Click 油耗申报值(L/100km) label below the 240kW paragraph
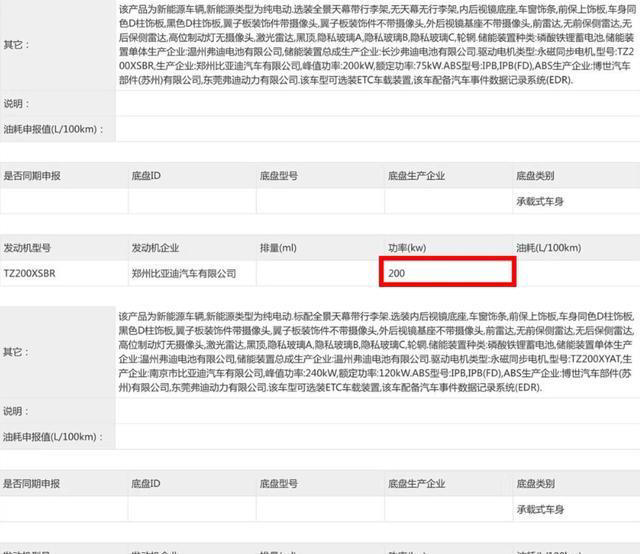 point(53,436)
